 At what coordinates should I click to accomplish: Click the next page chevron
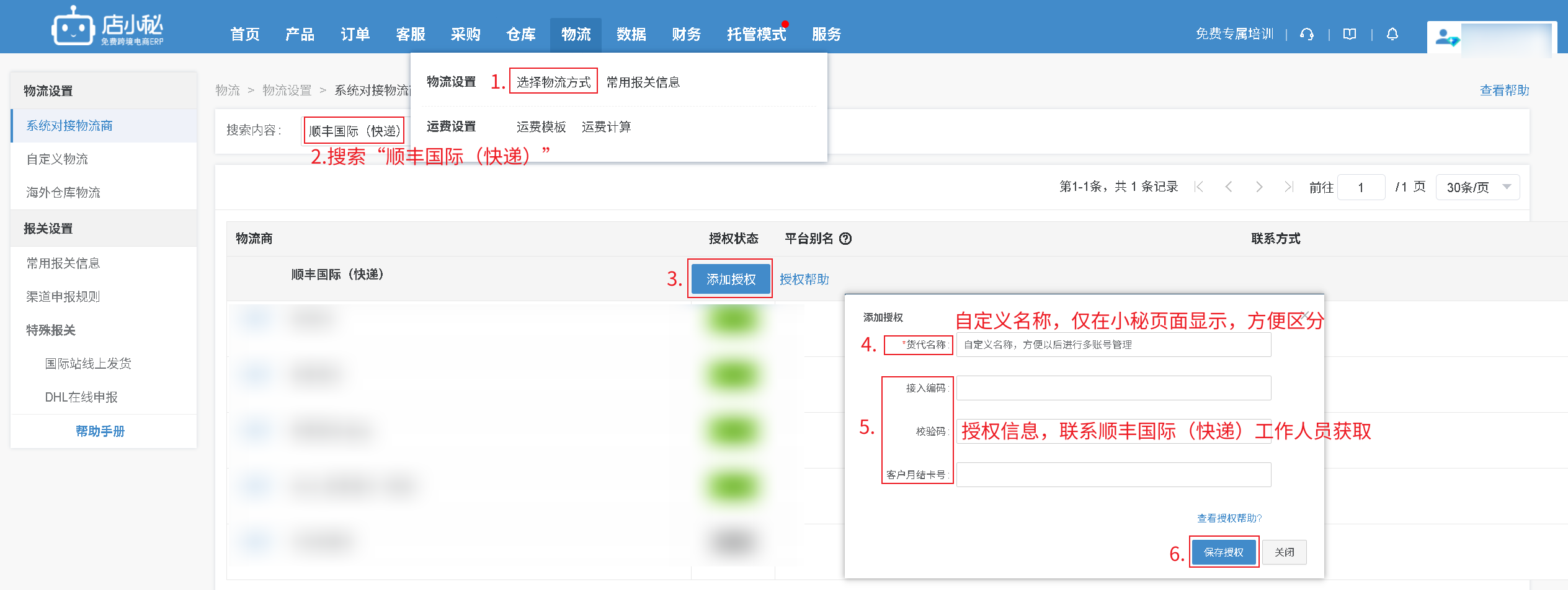1259,187
